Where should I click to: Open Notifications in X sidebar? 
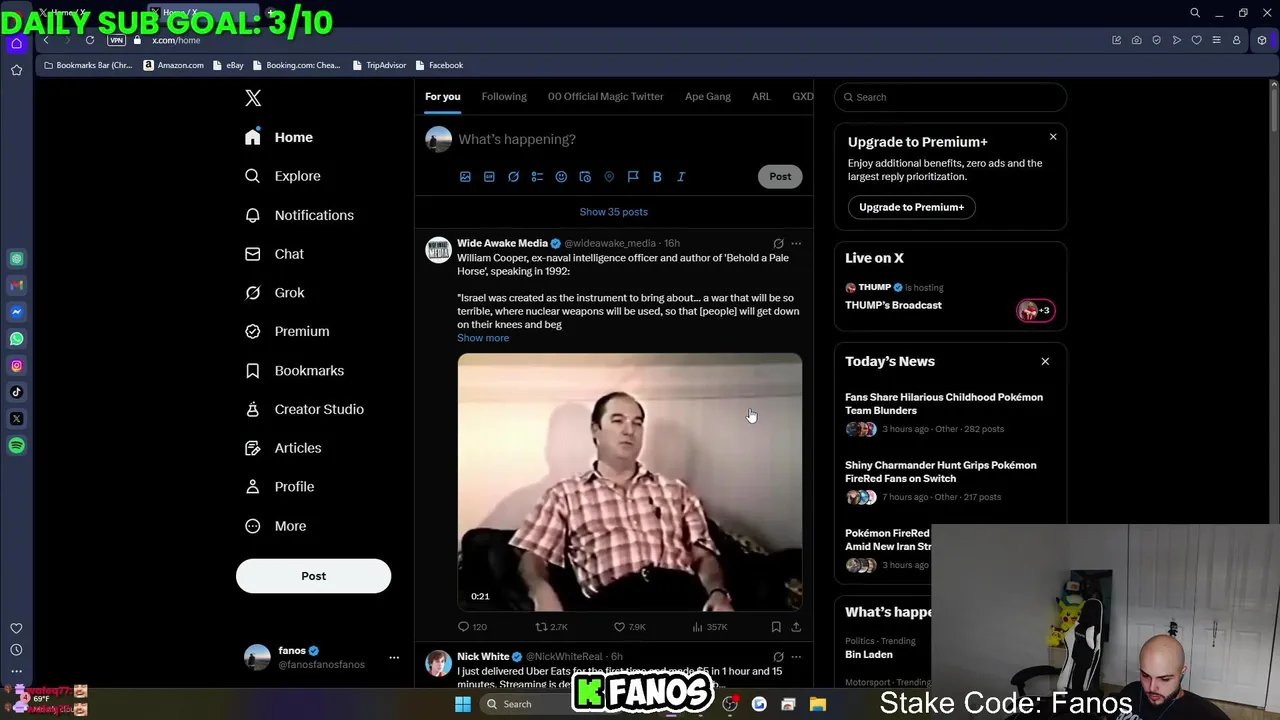point(299,215)
